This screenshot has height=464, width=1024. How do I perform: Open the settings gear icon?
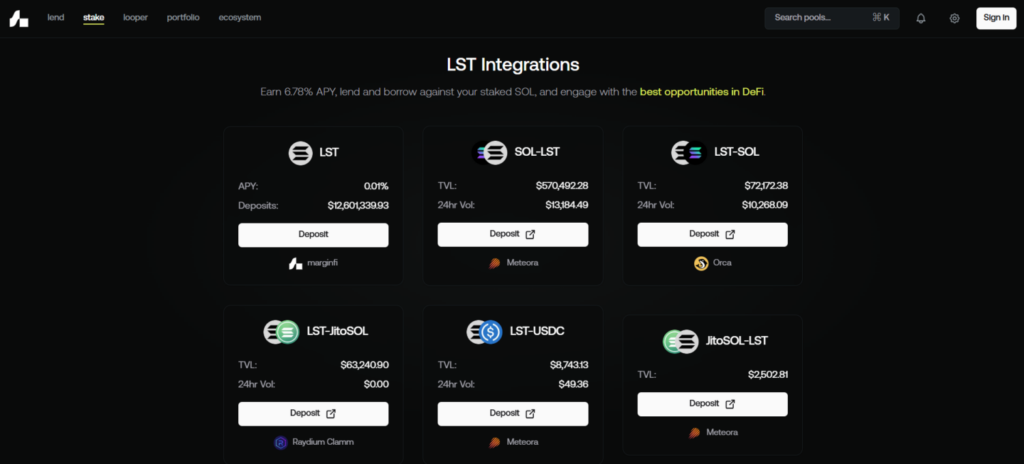click(x=954, y=18)
